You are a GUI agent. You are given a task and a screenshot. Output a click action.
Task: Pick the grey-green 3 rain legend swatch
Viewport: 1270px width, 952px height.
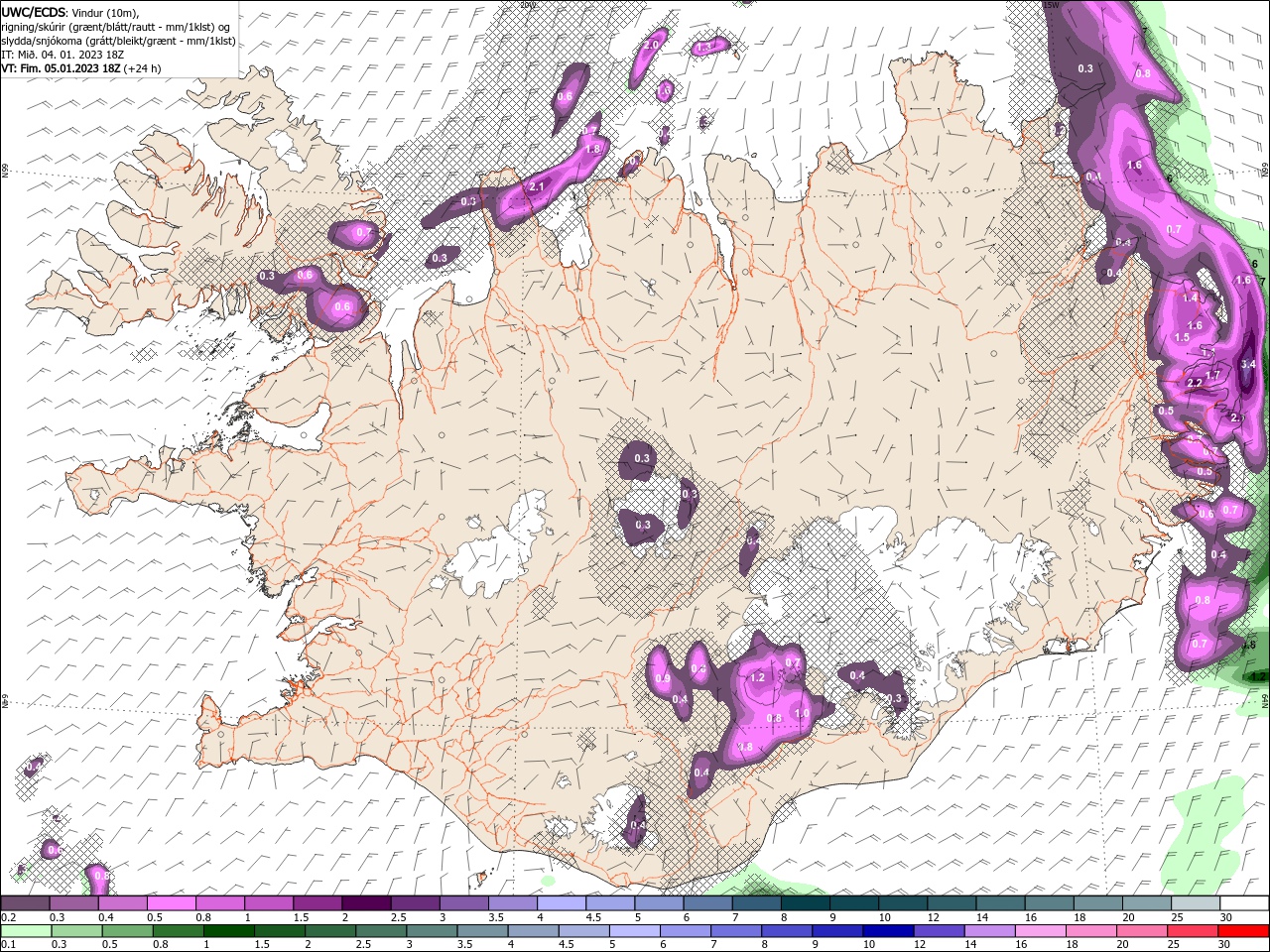pos(431,931)
